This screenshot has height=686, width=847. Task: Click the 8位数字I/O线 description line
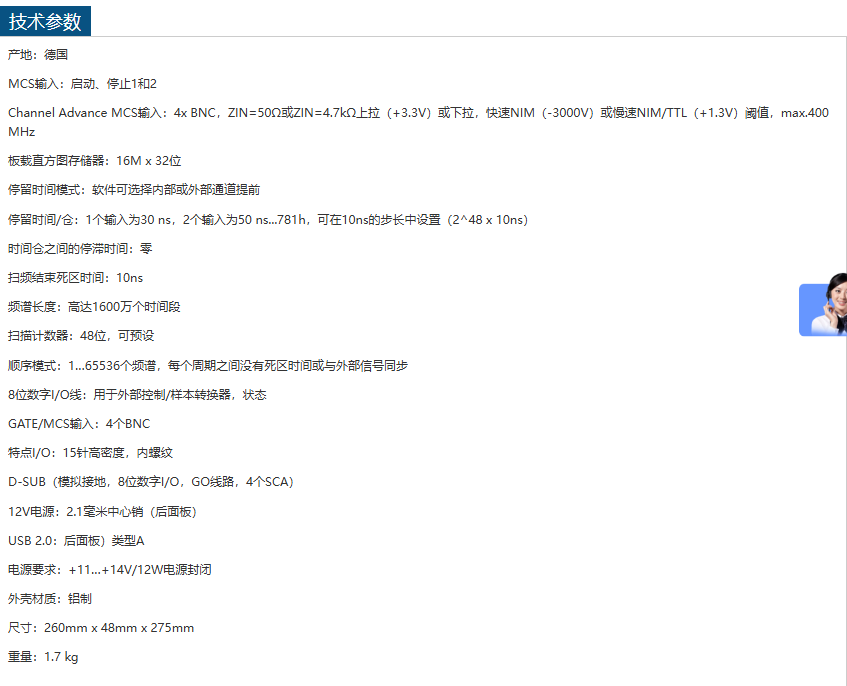[137, 395]
